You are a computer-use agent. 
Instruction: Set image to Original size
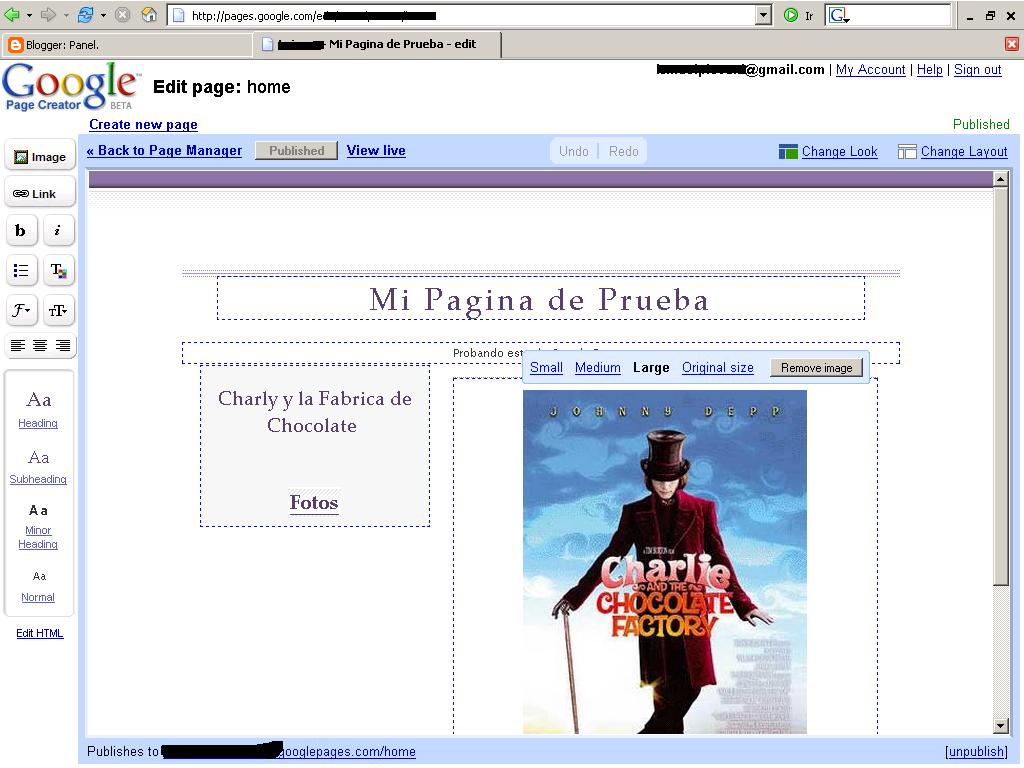[x=718, y=368]
